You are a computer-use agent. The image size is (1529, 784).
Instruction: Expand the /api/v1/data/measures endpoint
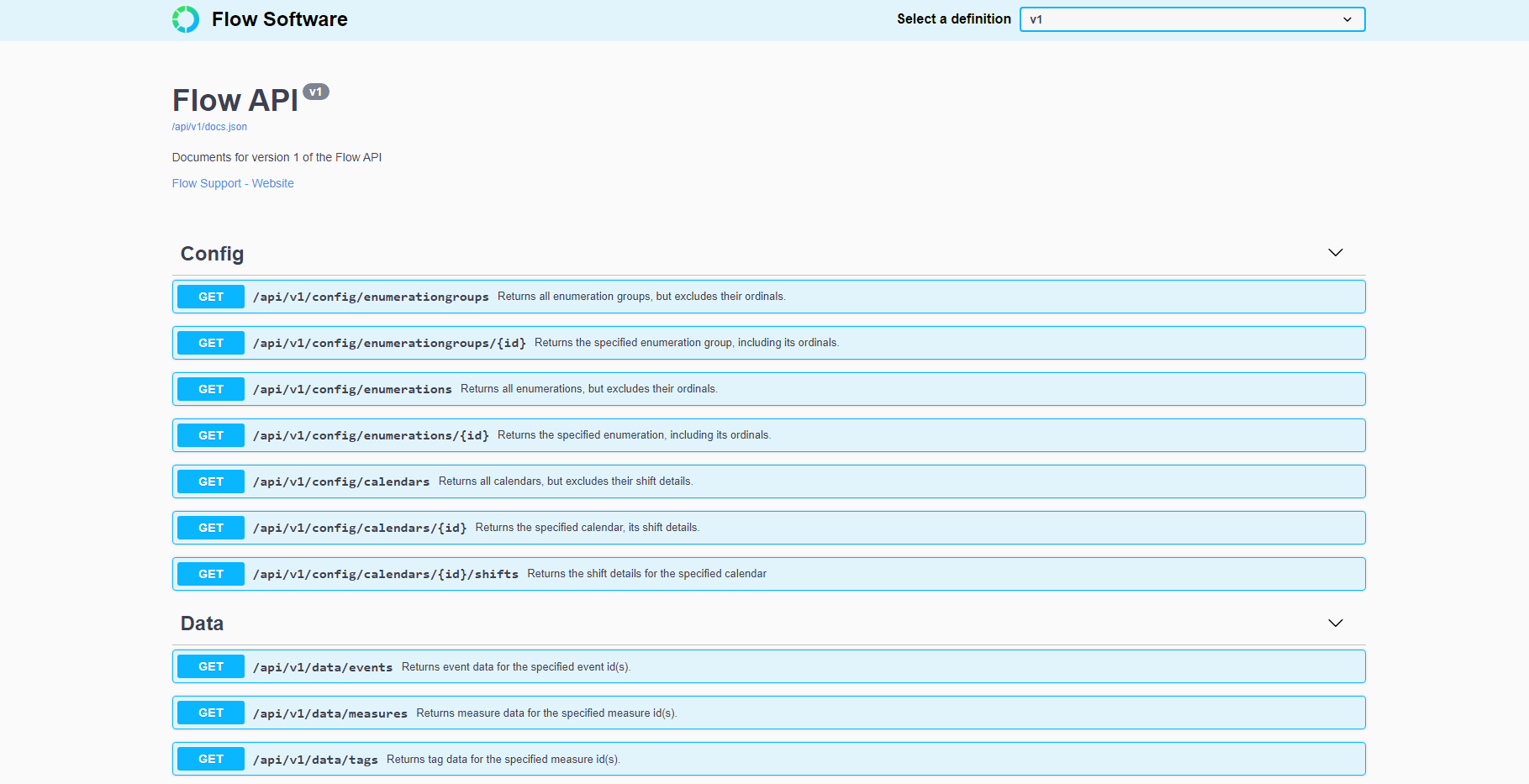[330, 714]
